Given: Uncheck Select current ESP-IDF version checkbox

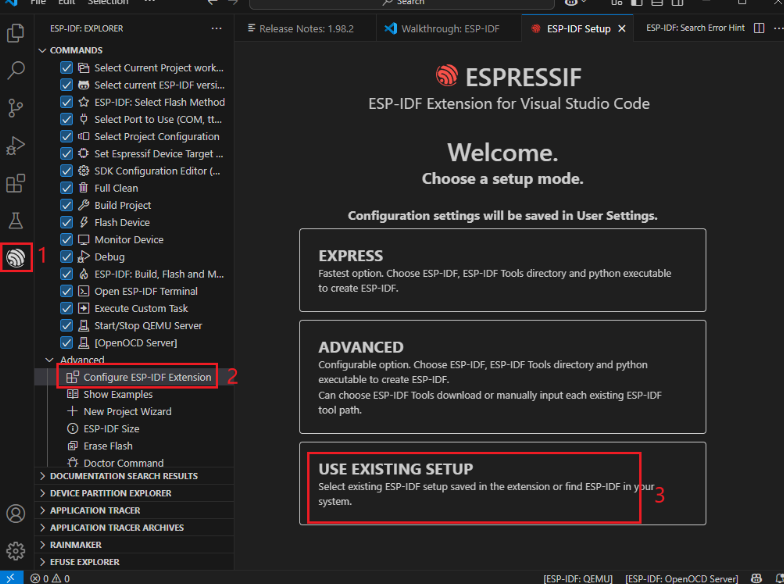Looking at the screenshot, I should 66,85.
